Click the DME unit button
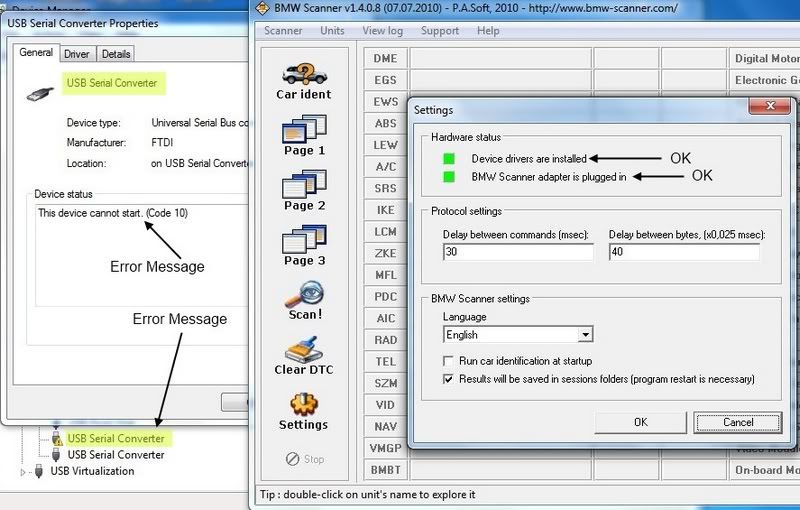Screen dimensions: 800x510 (x=385, y=59)
